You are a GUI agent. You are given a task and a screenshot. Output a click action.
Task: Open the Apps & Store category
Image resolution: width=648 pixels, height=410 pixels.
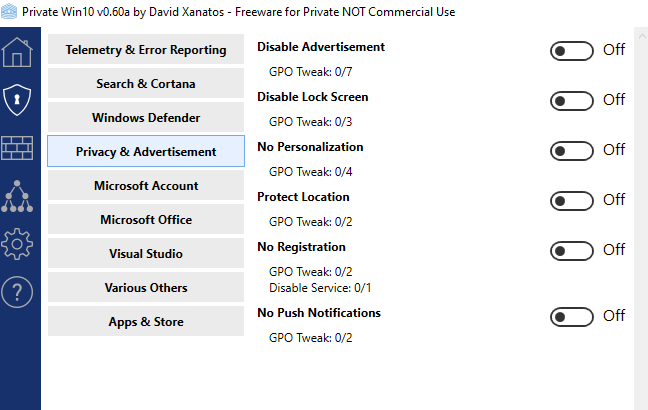point(146,322)
